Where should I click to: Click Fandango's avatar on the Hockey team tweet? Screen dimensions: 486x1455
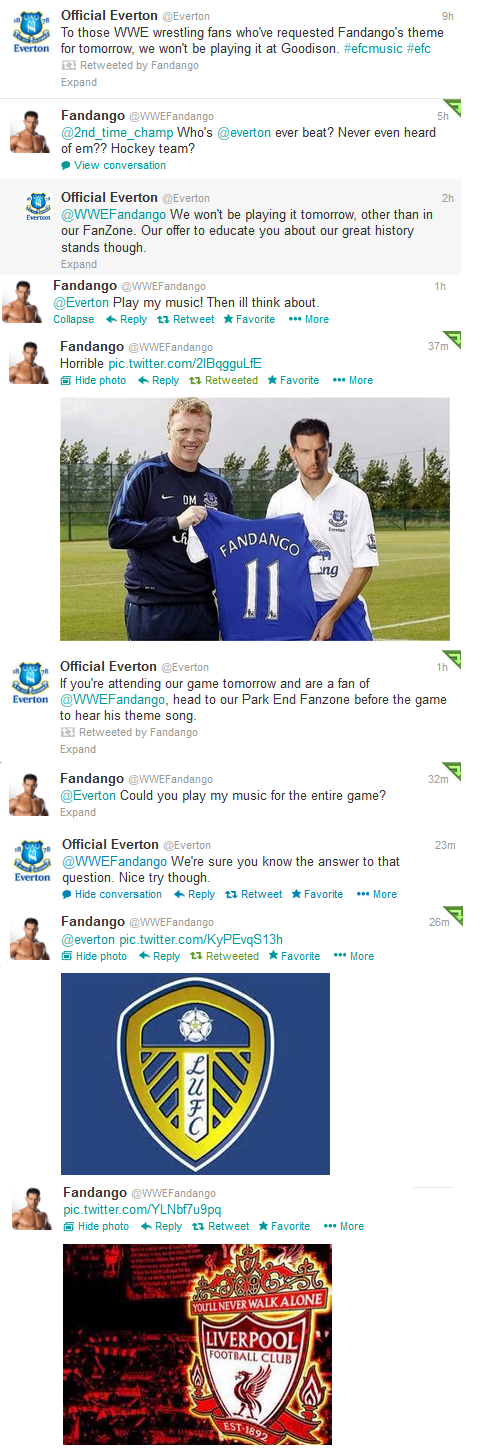[30, 130]
